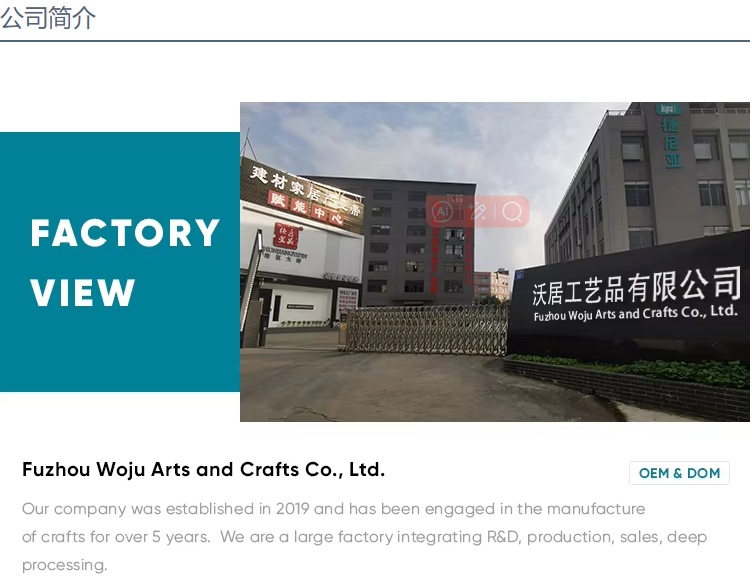Click the folding metal gate in photo
Viewport: 752px width, 588px height.
(426, 330)
